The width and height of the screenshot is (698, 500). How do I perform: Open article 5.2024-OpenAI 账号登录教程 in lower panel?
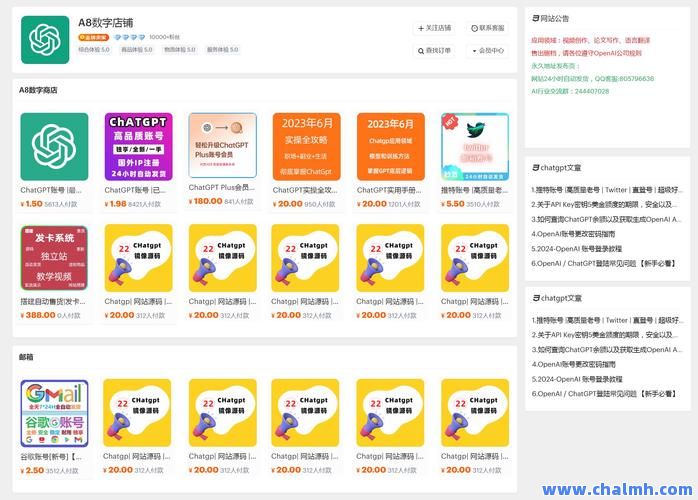(576, 379)
